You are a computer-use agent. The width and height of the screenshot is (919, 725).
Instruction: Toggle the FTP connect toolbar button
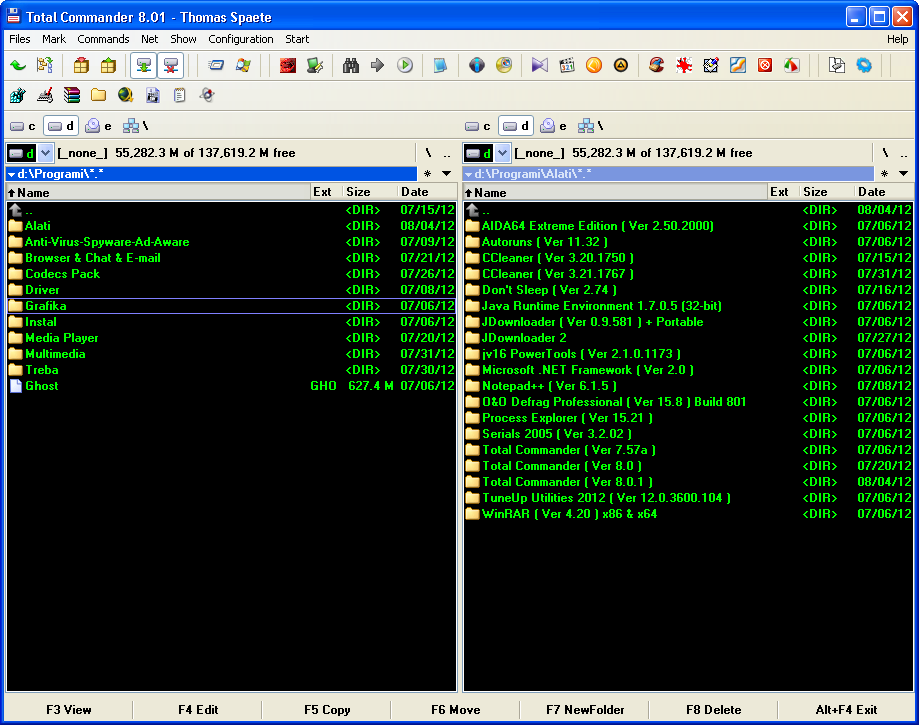[x=144, y=65]
